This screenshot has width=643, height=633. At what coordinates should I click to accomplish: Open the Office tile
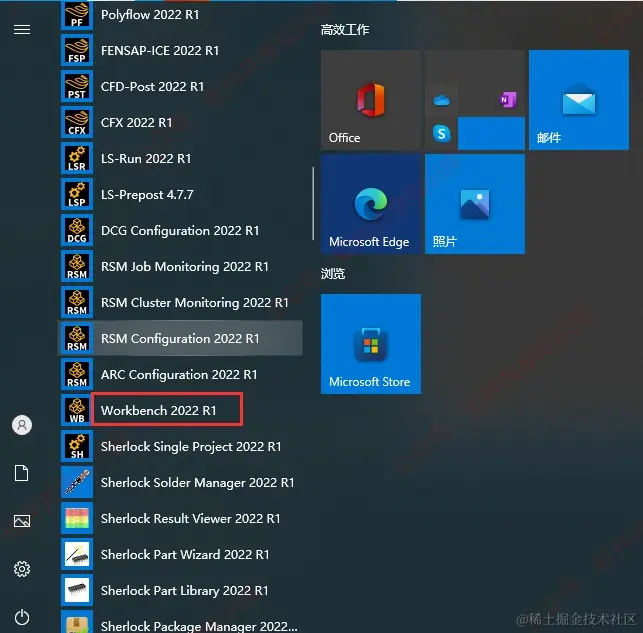click(371, 100)
